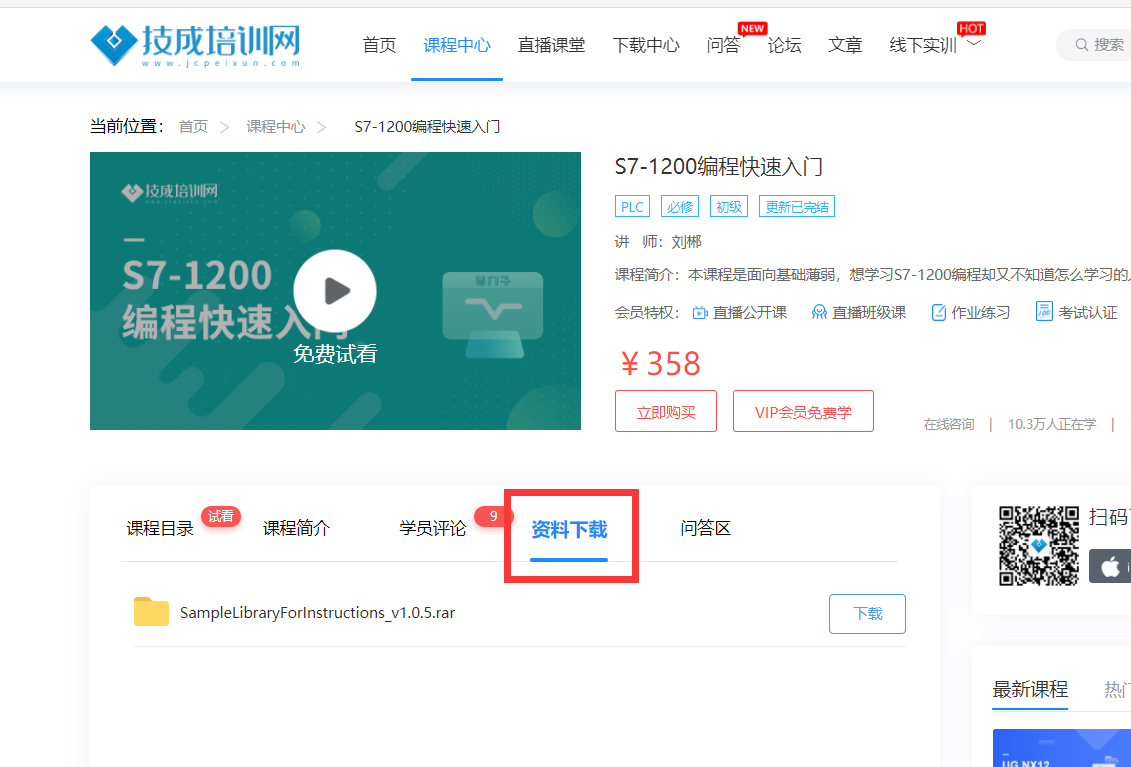This screenshot has height=767, width=1131.
Task: Click the SampleLibraryForInstructions_v1.0.5.rar file name
Action: coord(317,613)
